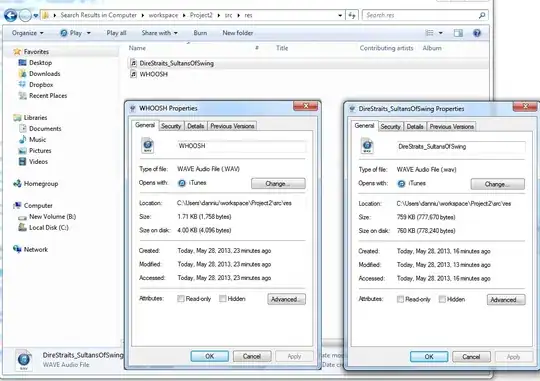
Task: Click the WHOOSH file name field
Action: pos(241,146)
